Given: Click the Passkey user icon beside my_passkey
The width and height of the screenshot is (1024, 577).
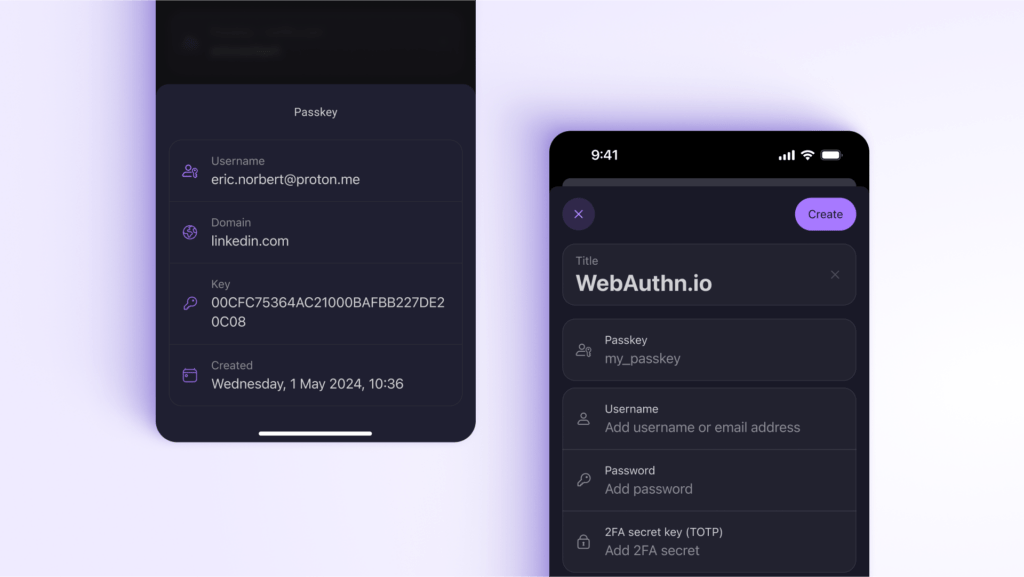Looking at the screenshot, I should tap(584, 350).
